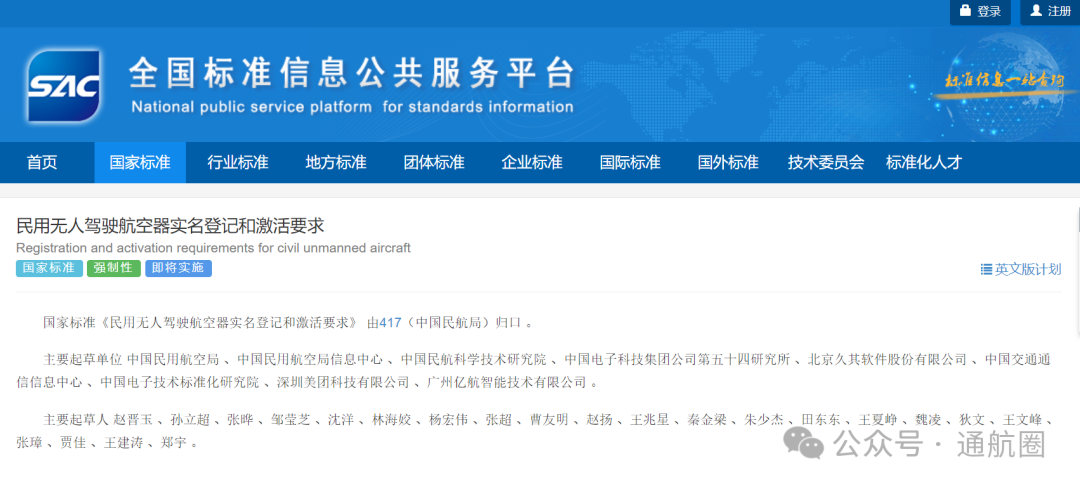Click the English title Registration and activation requirements
Screen dimensions: 1080x487
pos(214,247)
